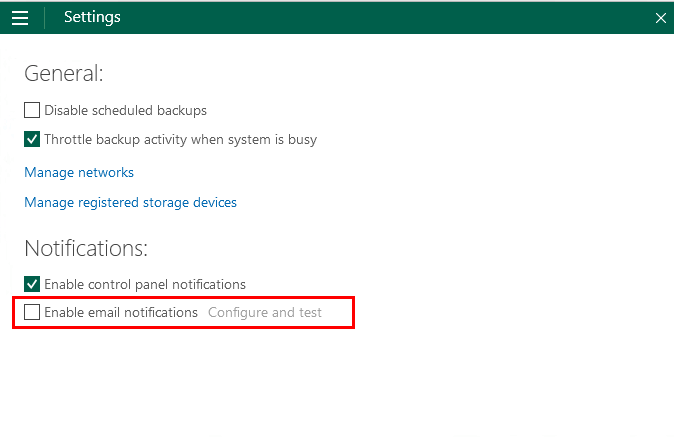Image resolution: width=674 pixels, height=437 pixels.
Task: Click the "Enable email notifications" label text
Action: (121, 312)
